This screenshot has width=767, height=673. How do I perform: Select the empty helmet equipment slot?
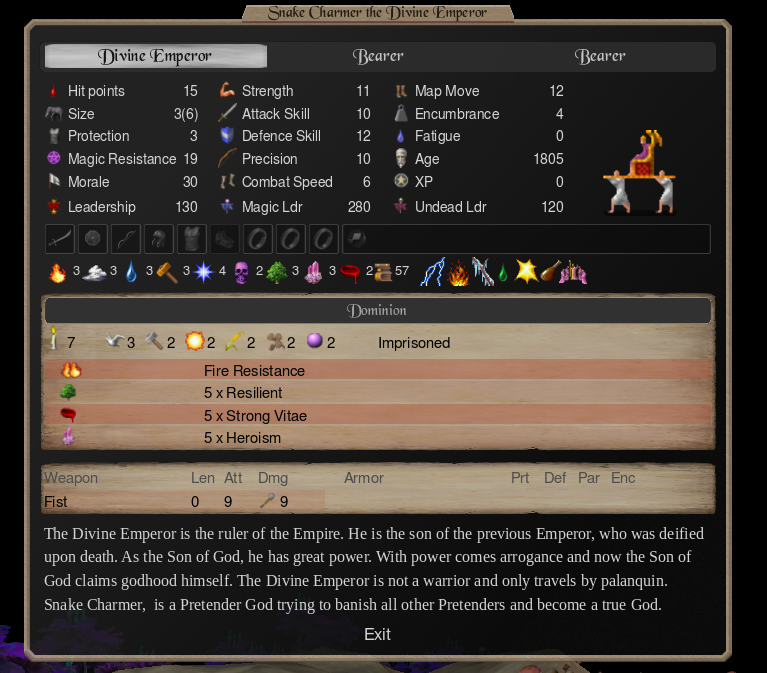pos(158,239)
